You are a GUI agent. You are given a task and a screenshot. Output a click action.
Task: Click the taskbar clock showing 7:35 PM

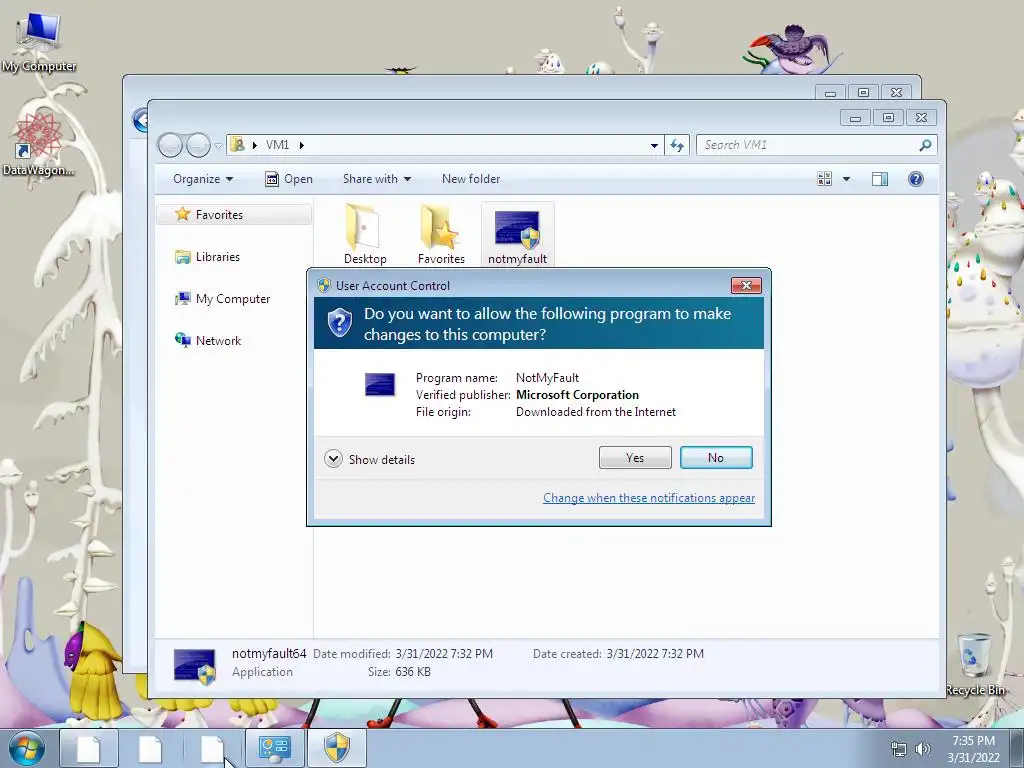click(973, 749)
